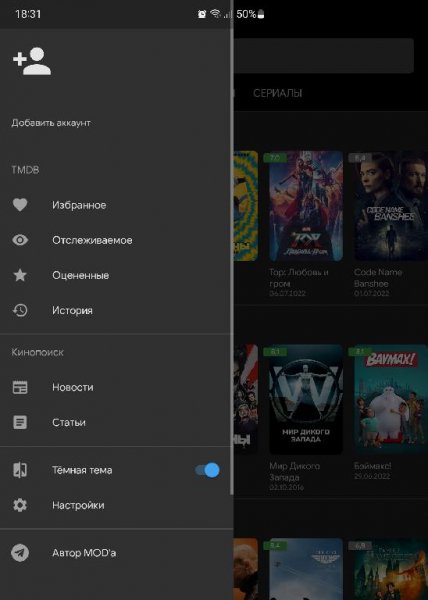Tap the alarm icon in status bar
Image resolution: width=428 pixels, height=600 pixels.
pos(202,14)
